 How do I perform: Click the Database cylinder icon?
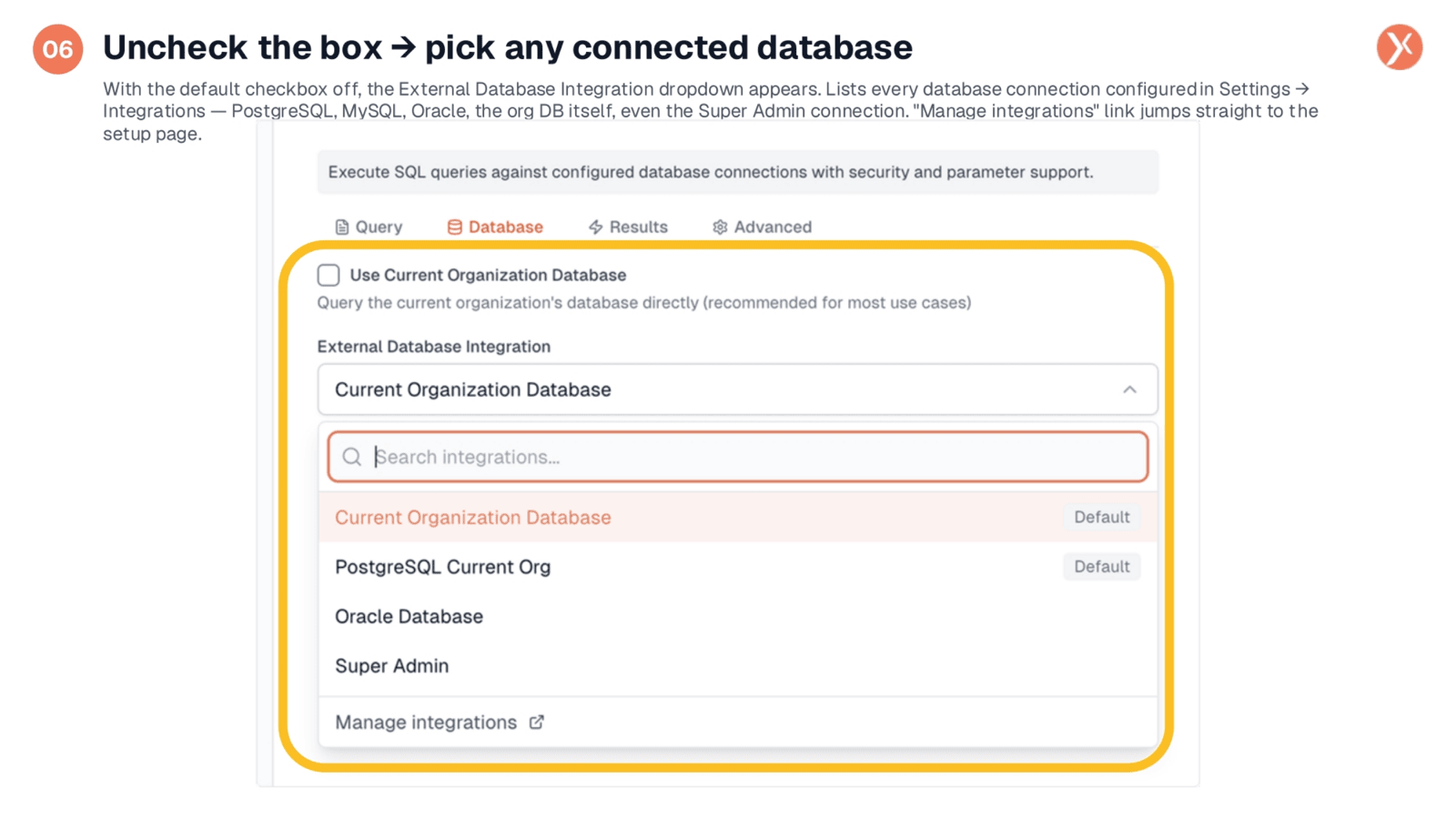[x=454, y=227]
